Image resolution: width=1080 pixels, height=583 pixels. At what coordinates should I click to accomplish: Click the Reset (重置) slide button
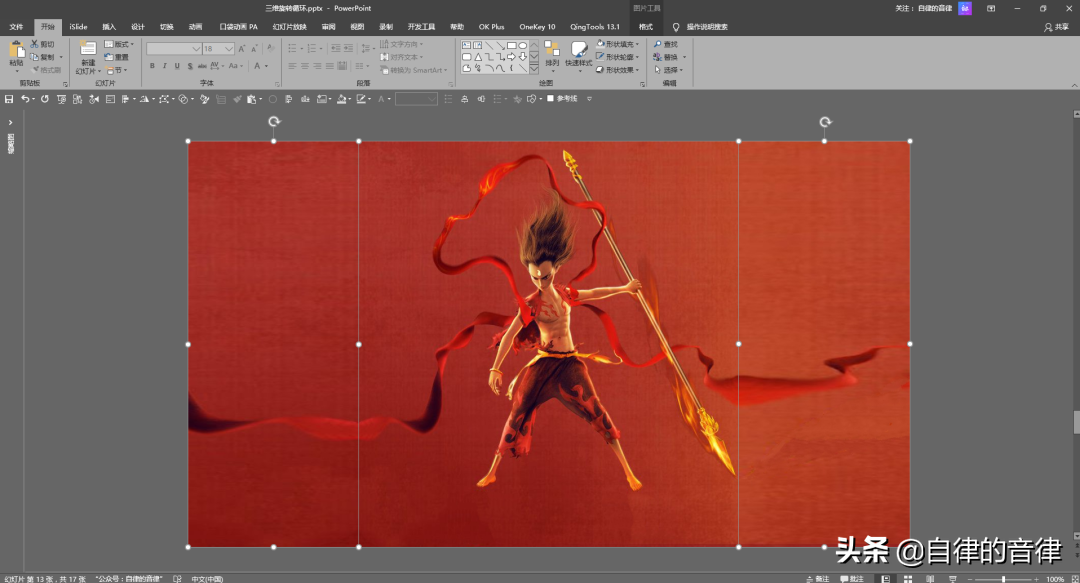(x=117, y=57)
